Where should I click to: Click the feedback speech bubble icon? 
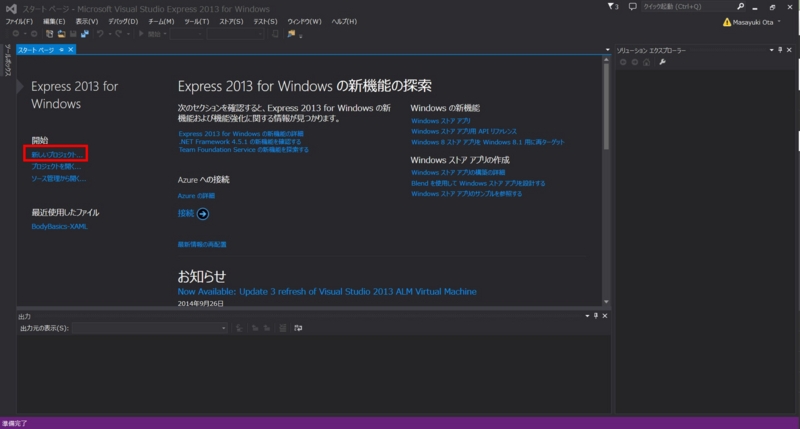633,7
